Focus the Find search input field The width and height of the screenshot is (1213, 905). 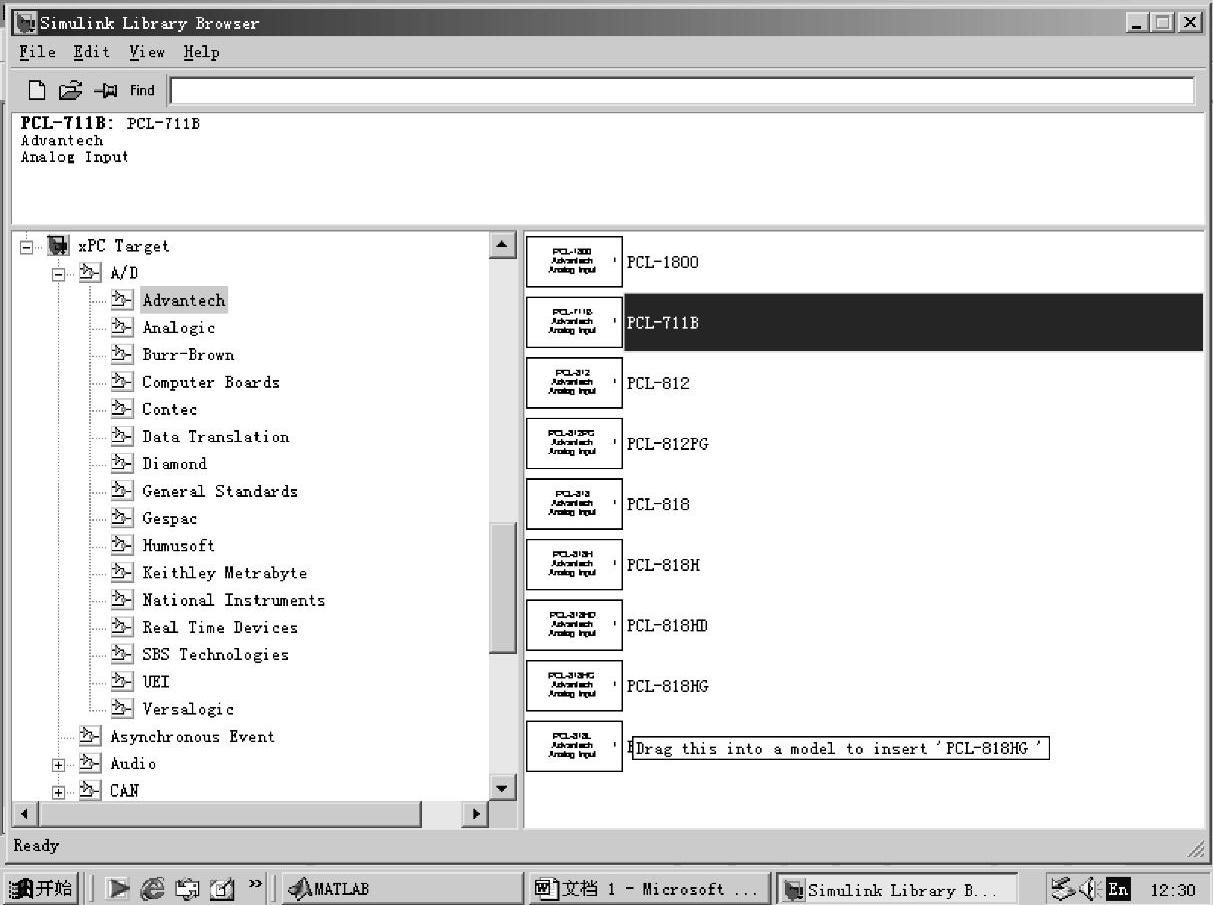(682, 91)
